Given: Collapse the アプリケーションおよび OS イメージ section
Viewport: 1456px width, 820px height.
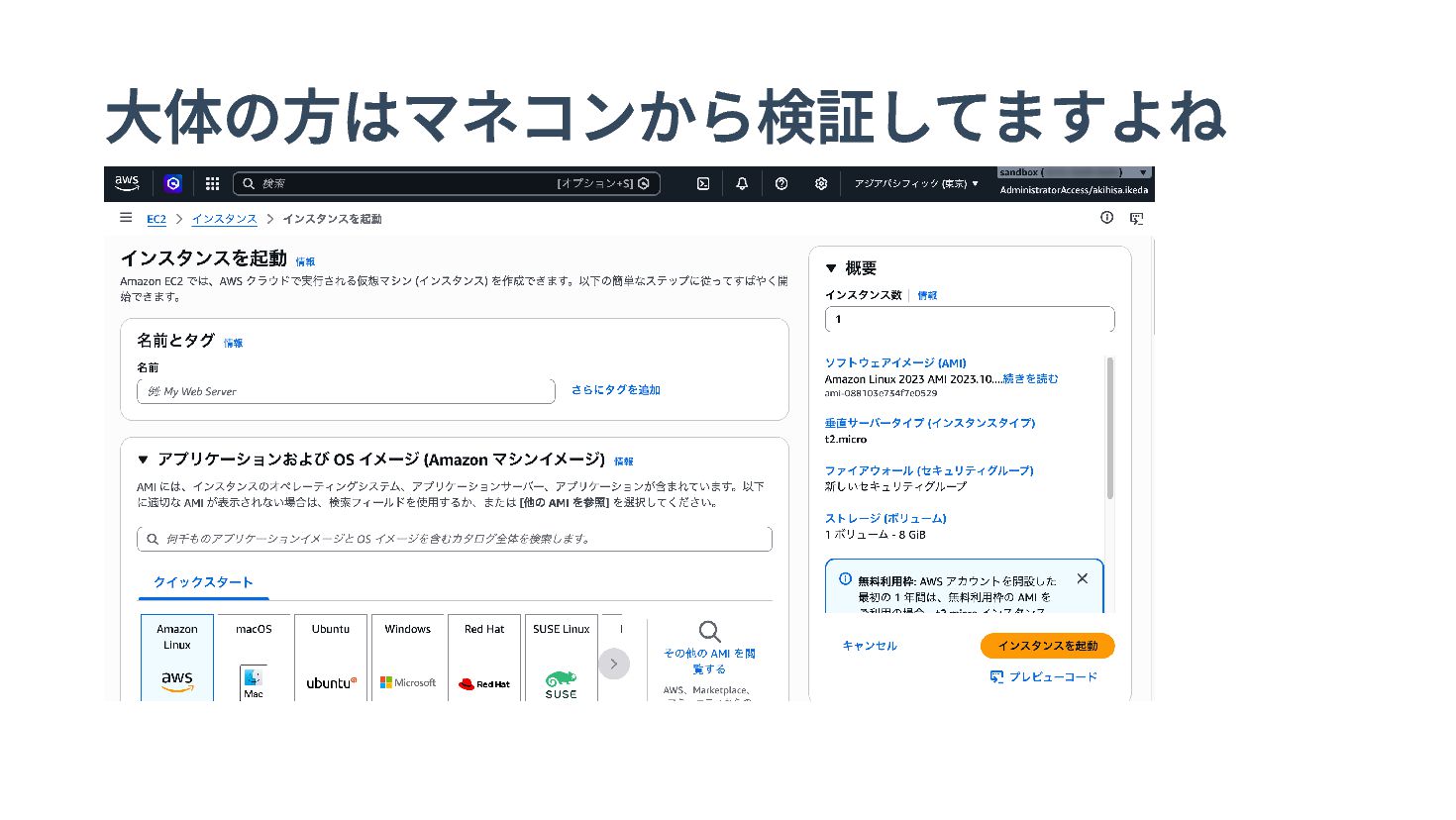Looking at the screenshot, I should click(x=143, y=460).
